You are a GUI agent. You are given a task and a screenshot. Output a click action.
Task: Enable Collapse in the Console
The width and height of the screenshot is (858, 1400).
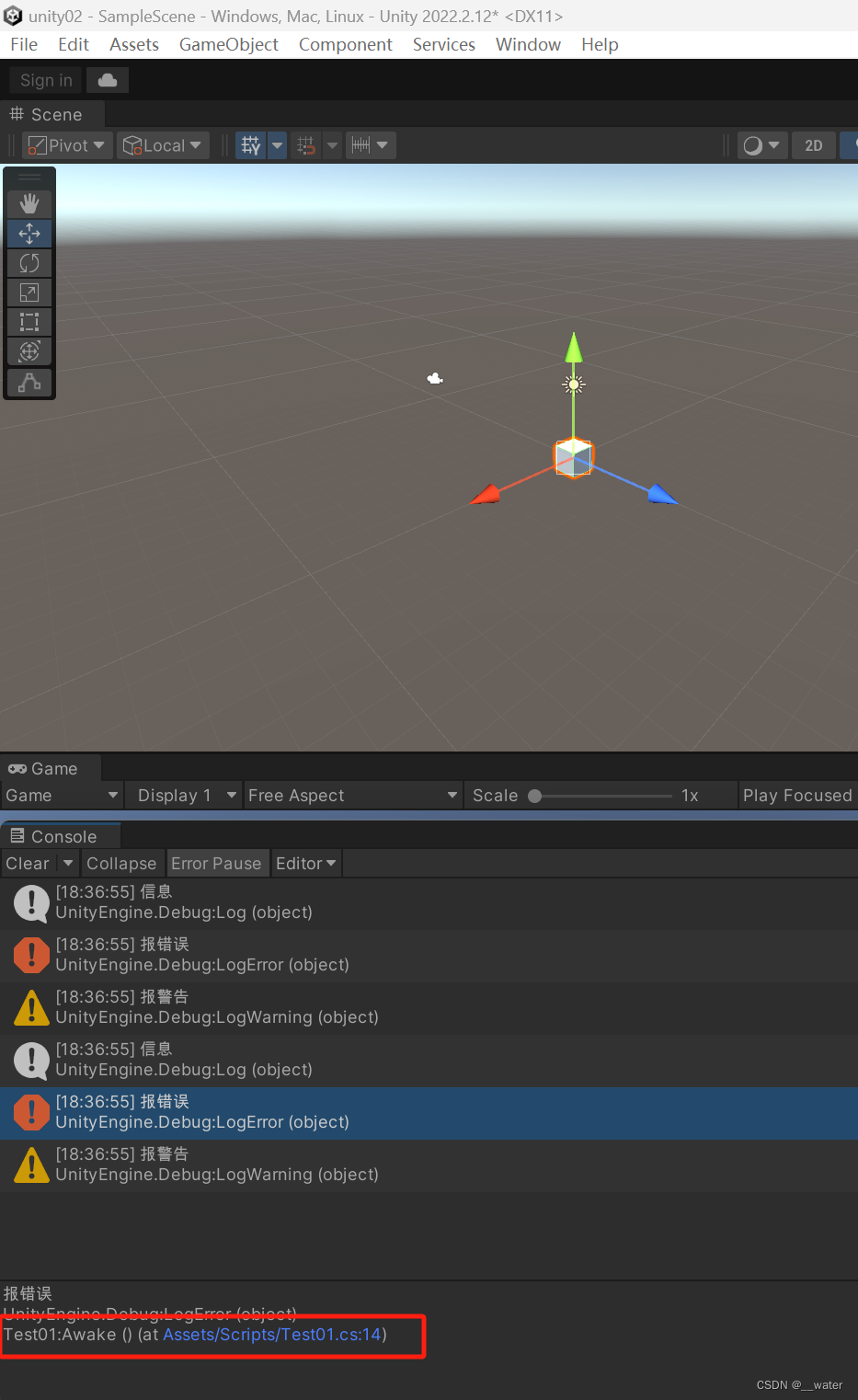click(121, 863)
